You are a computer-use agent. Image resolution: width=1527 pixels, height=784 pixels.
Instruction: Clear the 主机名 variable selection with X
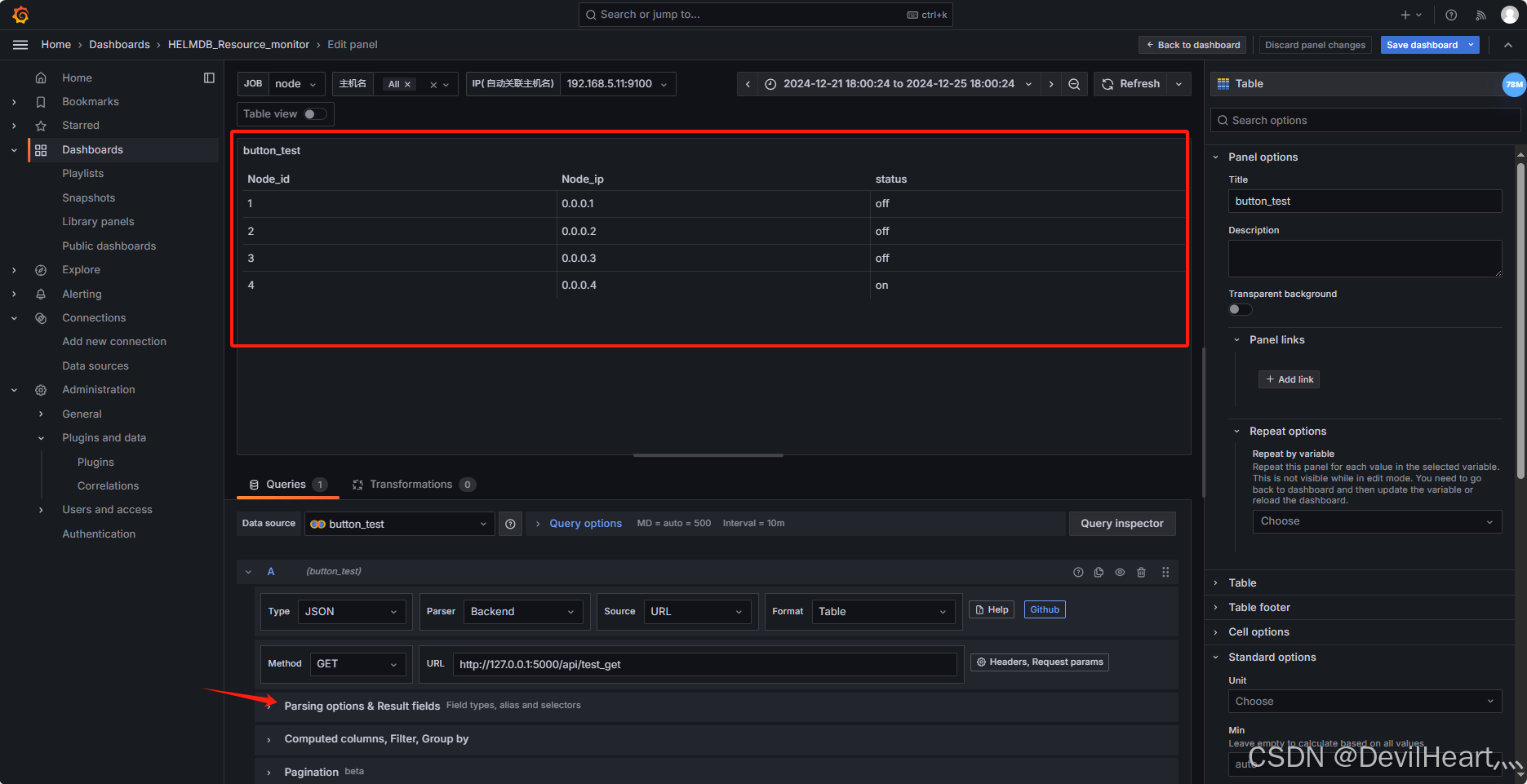pyautogui.click(x=433, y=85)
